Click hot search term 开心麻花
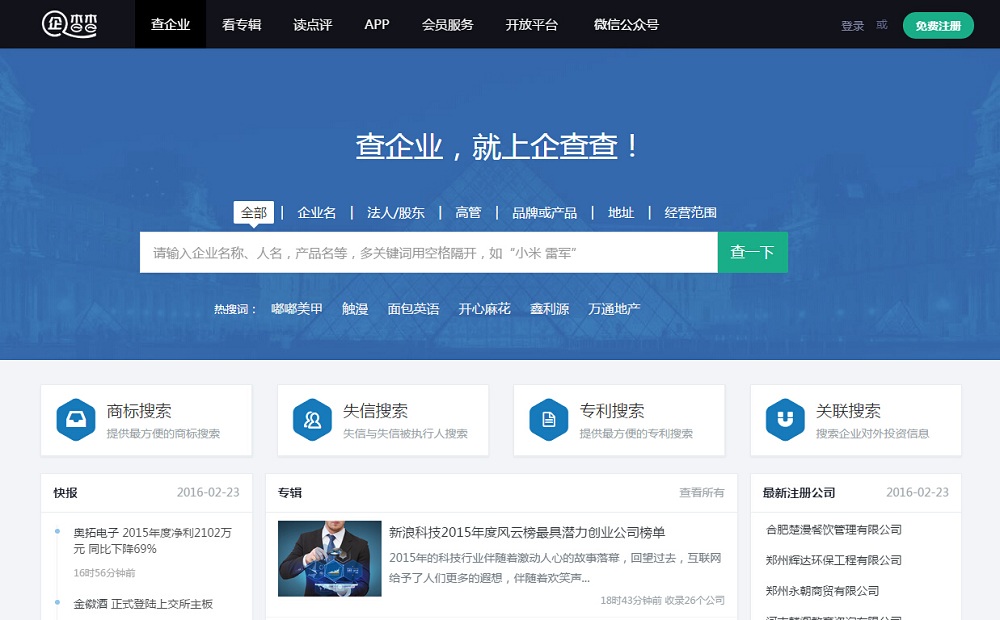The height and width of the screenshot is (620, 1000). [485, 309]
